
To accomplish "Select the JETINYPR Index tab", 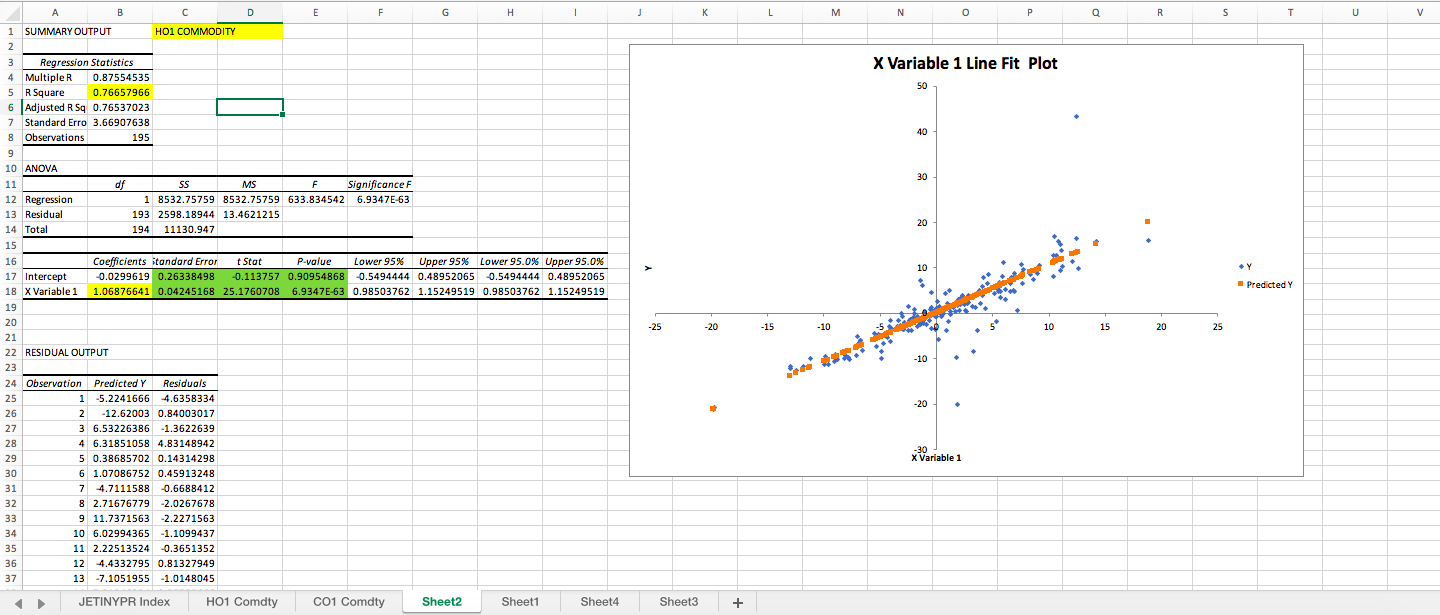I will click(x=123, y=601).
